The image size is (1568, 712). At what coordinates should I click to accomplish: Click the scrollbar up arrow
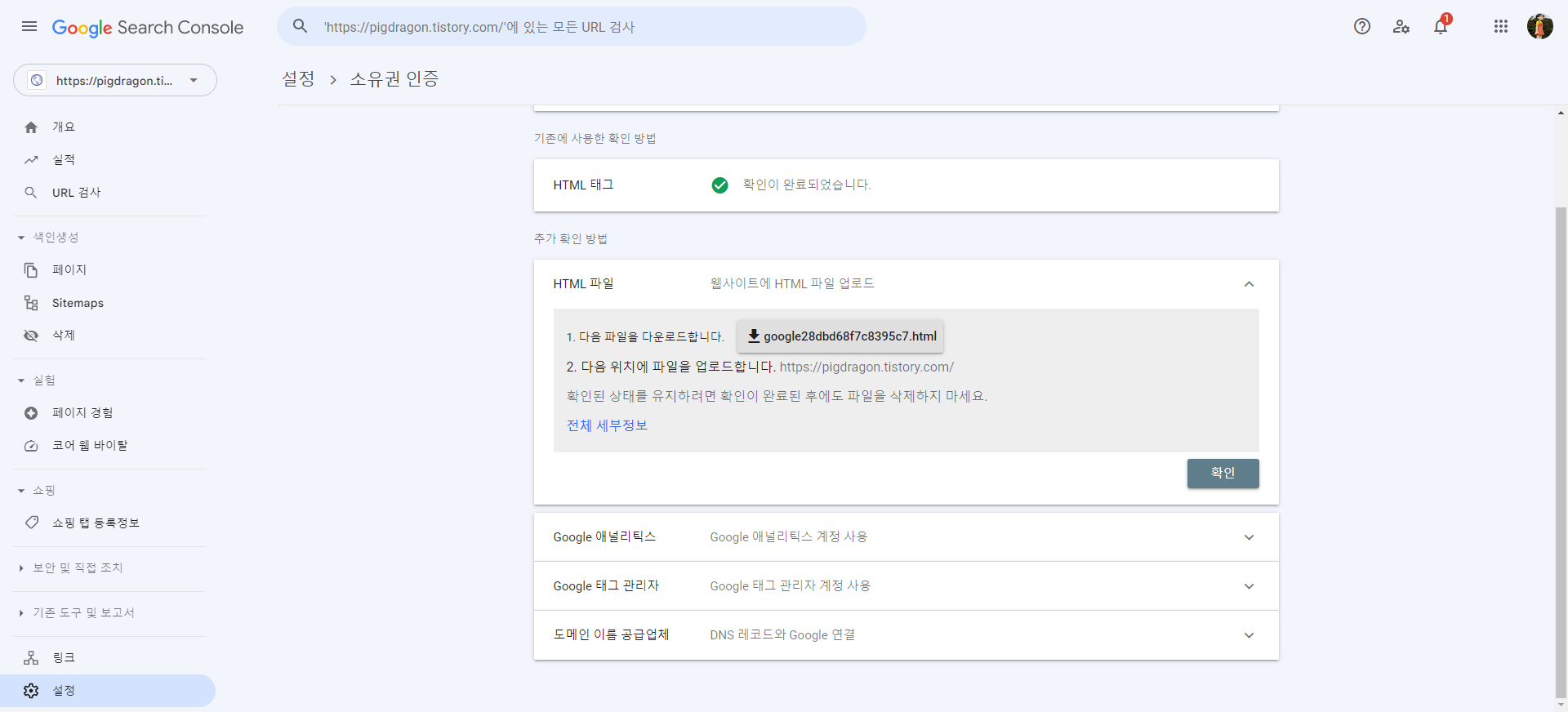pyautogui.click(x=1561, y=113)
